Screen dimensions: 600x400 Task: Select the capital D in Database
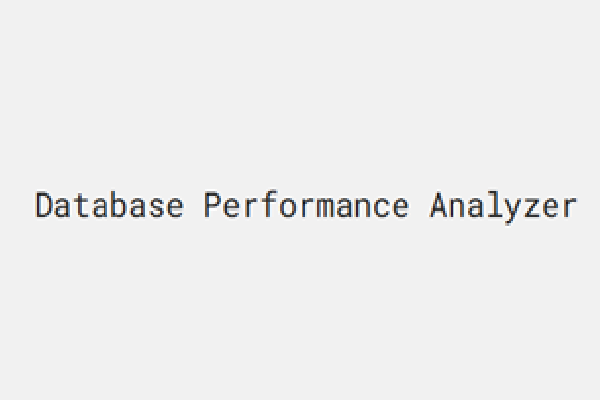(x=44, y=205)
